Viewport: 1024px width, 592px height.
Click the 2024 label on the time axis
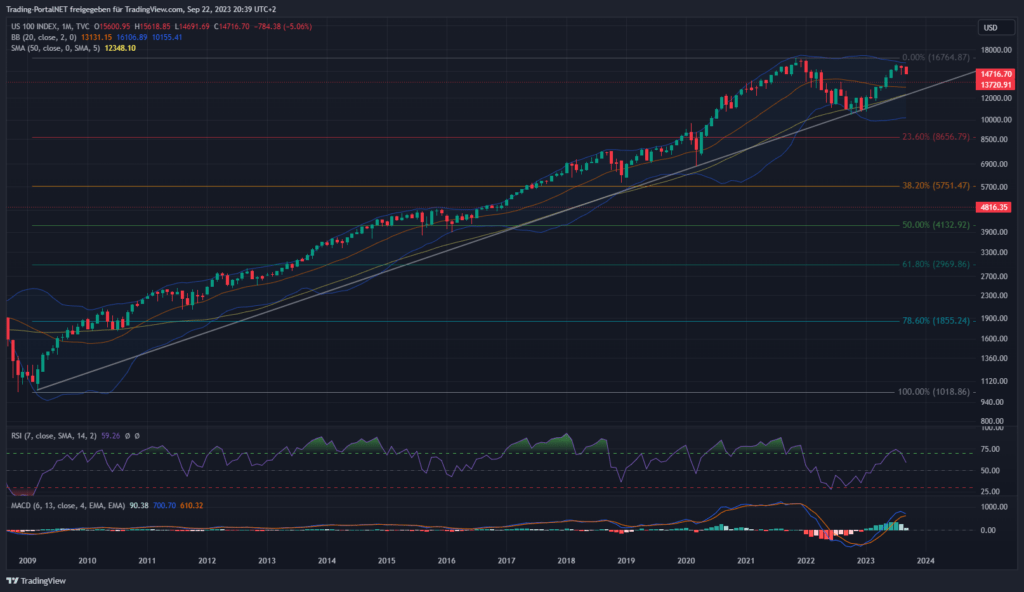(x=925, y=561)
